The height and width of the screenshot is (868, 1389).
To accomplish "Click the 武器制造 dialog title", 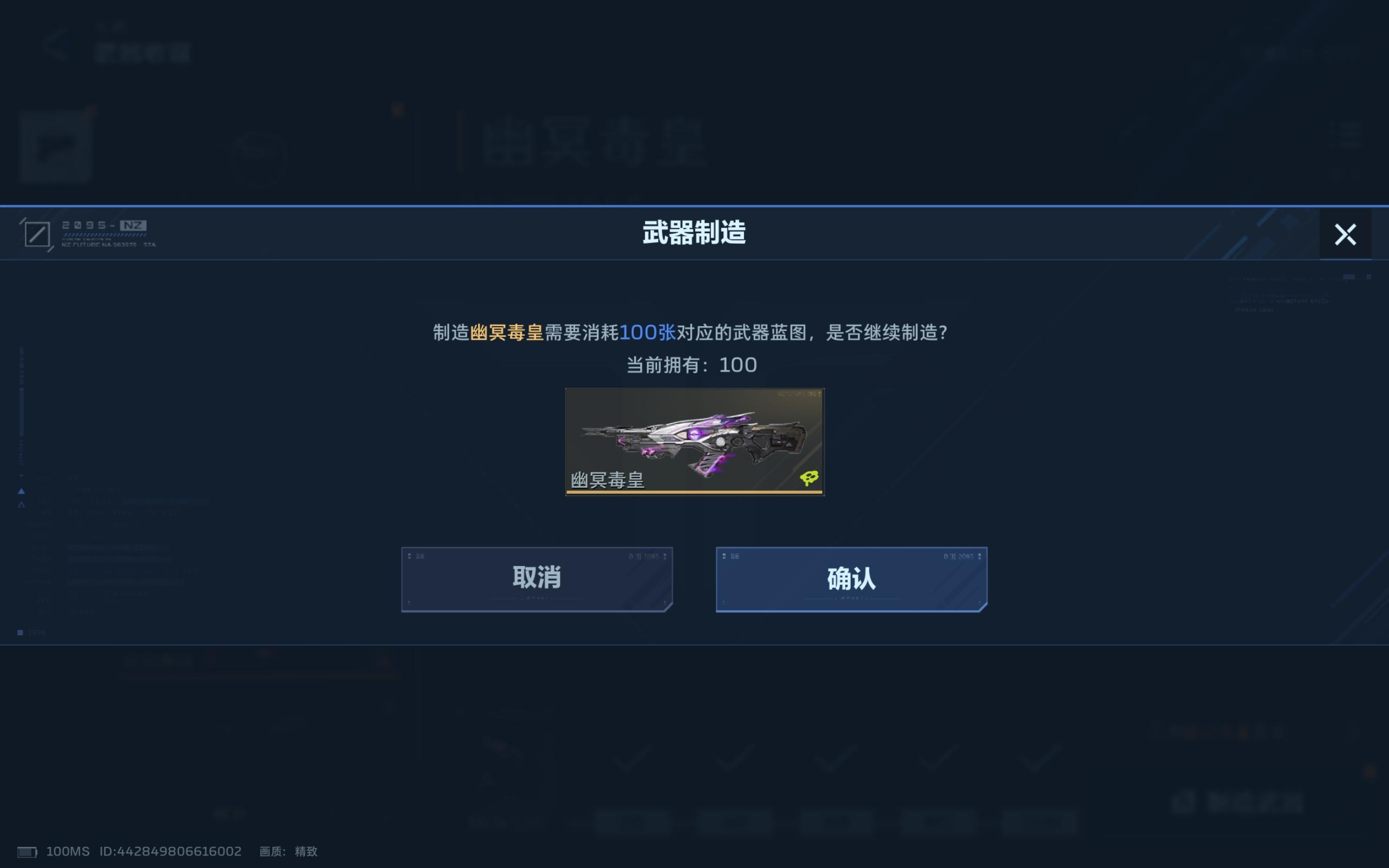I will point(694,233).
